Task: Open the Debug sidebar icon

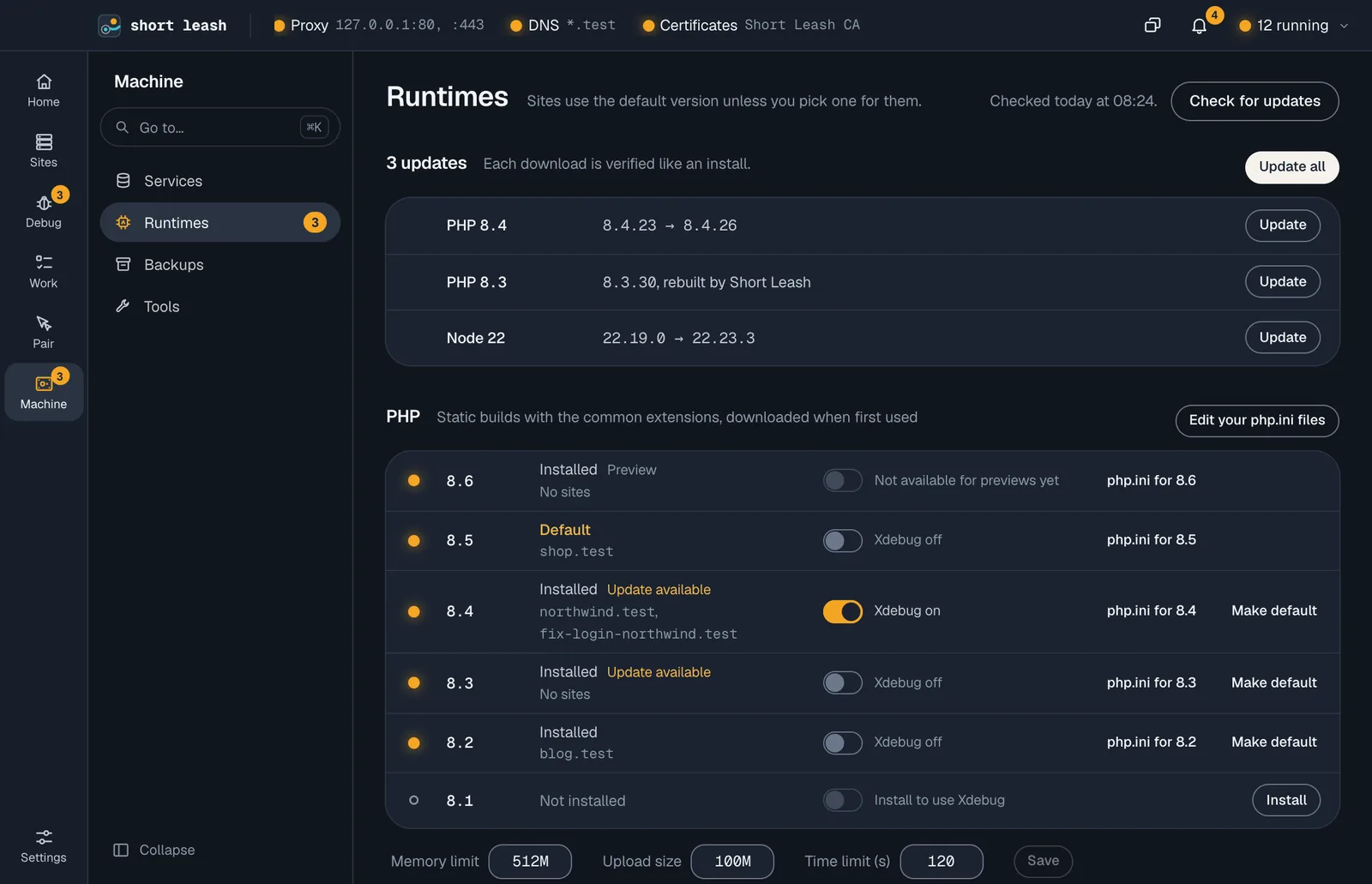Action: coord(44,211)
